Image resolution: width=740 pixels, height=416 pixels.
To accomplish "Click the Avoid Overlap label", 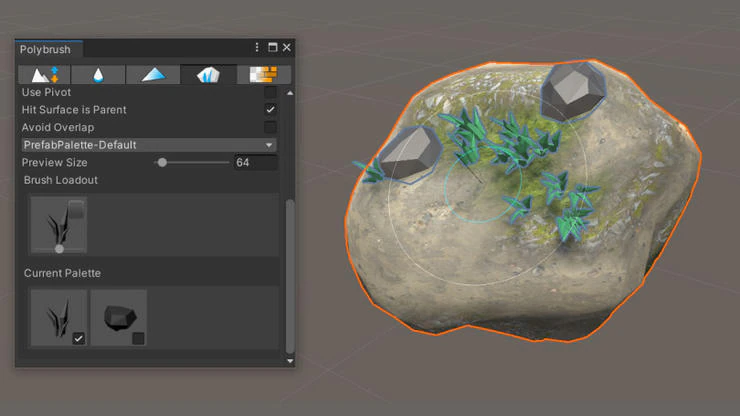I will [x=58, y=127].
